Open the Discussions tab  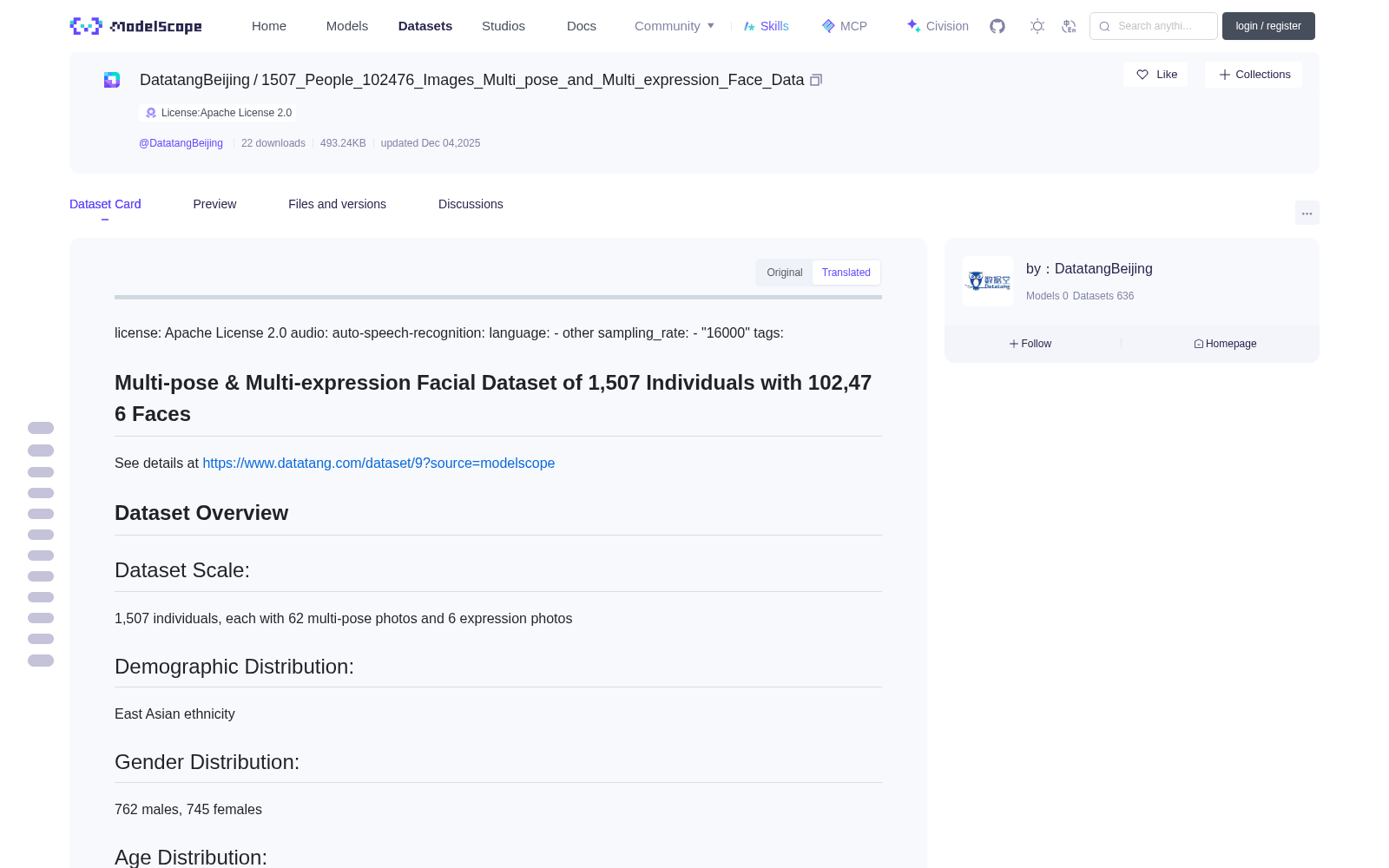coord(471,204)
